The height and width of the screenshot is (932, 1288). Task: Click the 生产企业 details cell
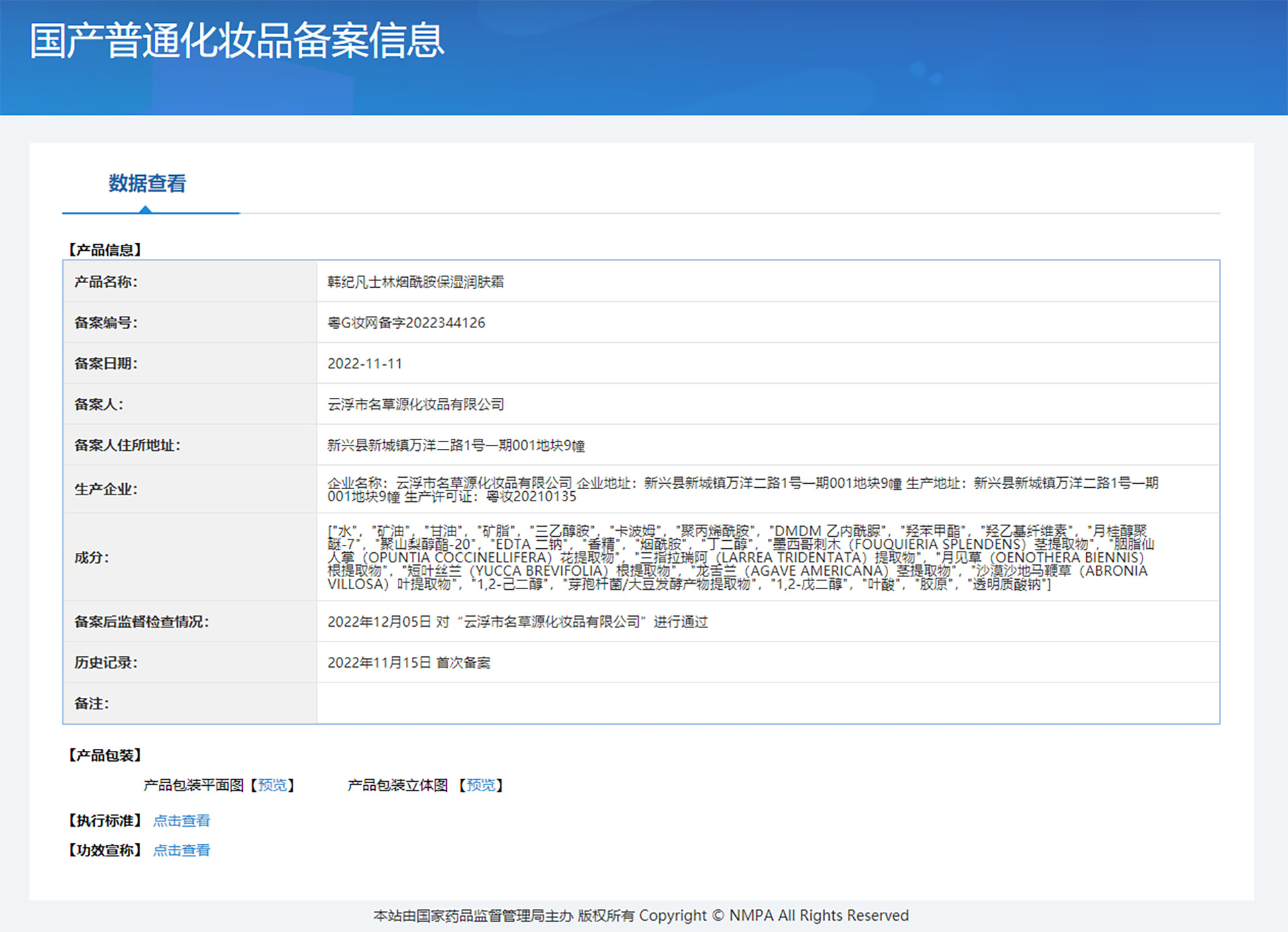click(x=742, y=490)
